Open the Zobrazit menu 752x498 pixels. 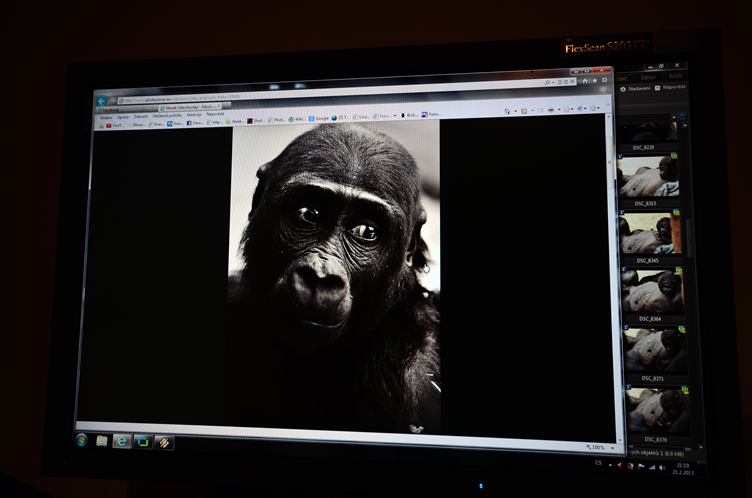click(x=140, y=116)
